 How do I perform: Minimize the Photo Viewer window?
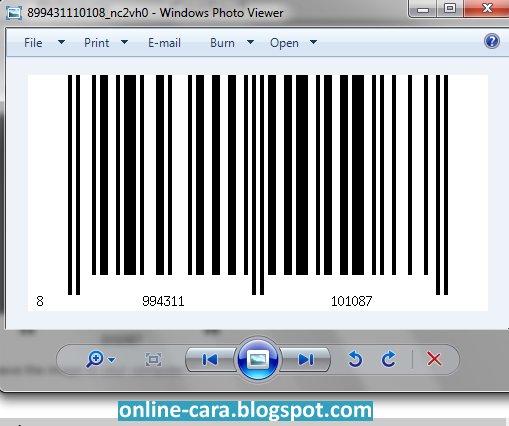pos(423,9)
